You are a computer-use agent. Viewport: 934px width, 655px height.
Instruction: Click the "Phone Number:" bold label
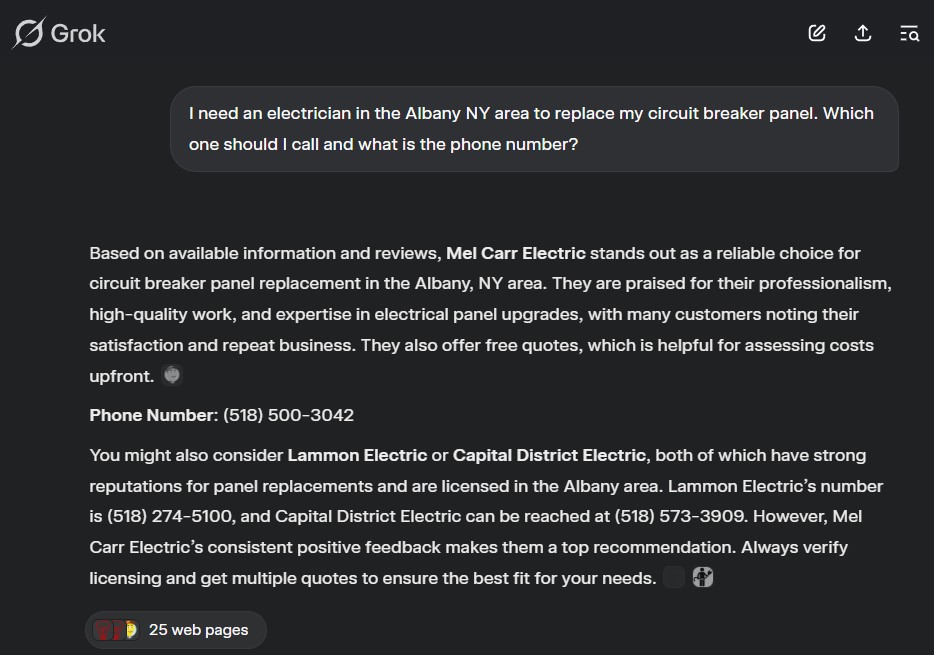154,415
